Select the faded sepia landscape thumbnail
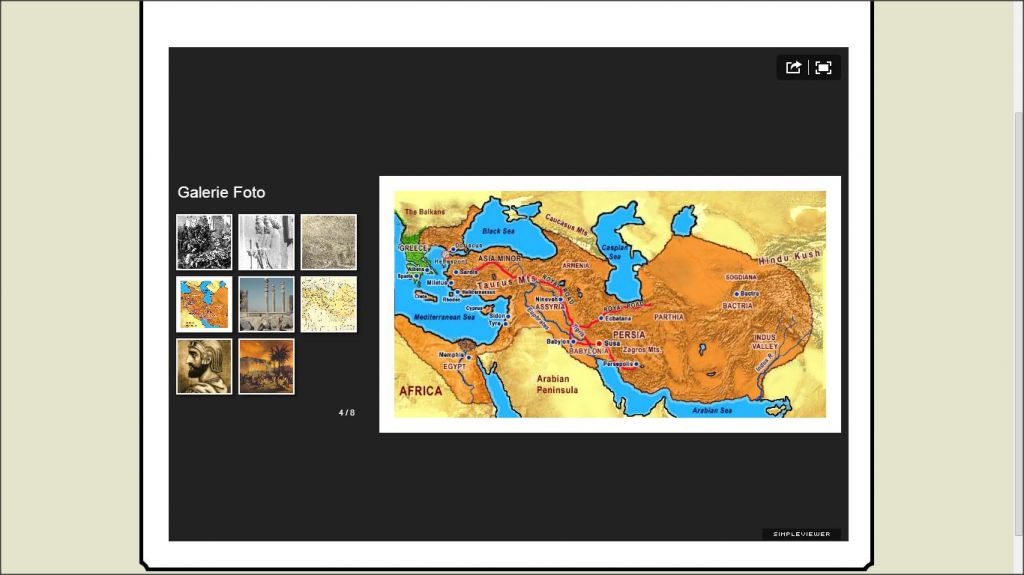 328,242
